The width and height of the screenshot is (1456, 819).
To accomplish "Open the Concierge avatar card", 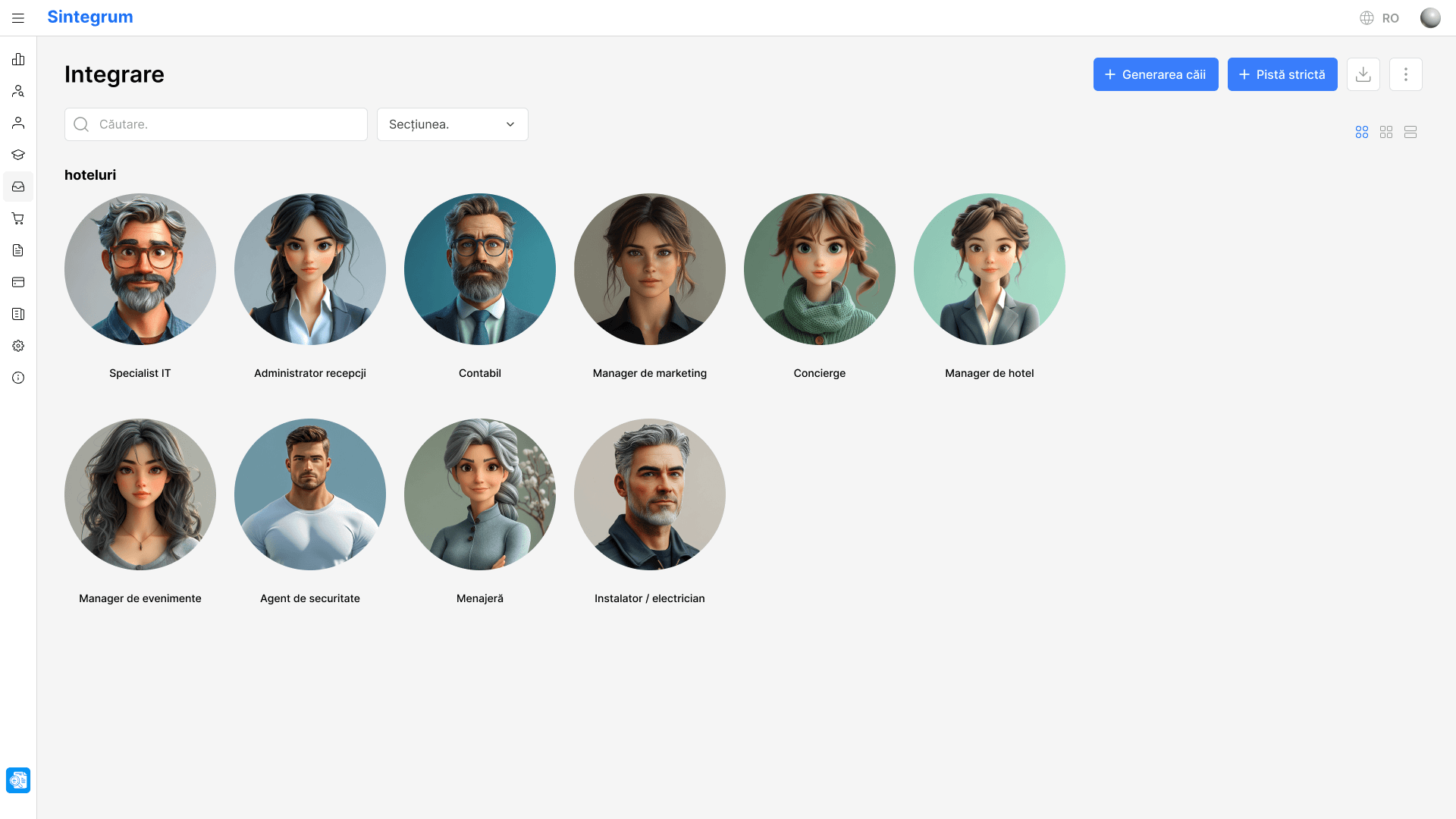I will click(x=819, y=269).
